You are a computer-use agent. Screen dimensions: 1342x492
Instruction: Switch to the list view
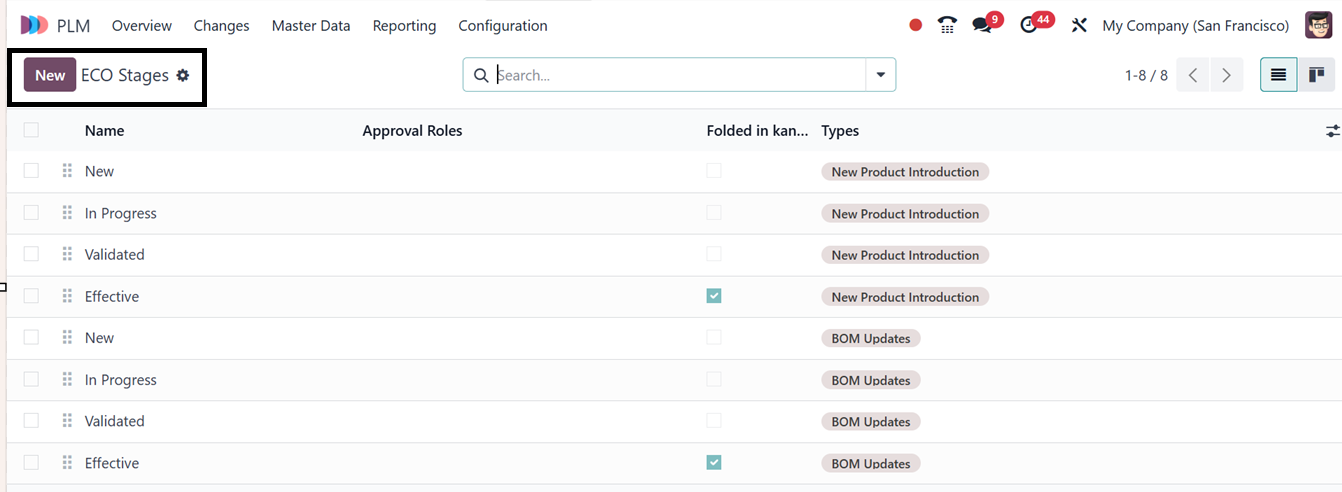point(1278,75)
